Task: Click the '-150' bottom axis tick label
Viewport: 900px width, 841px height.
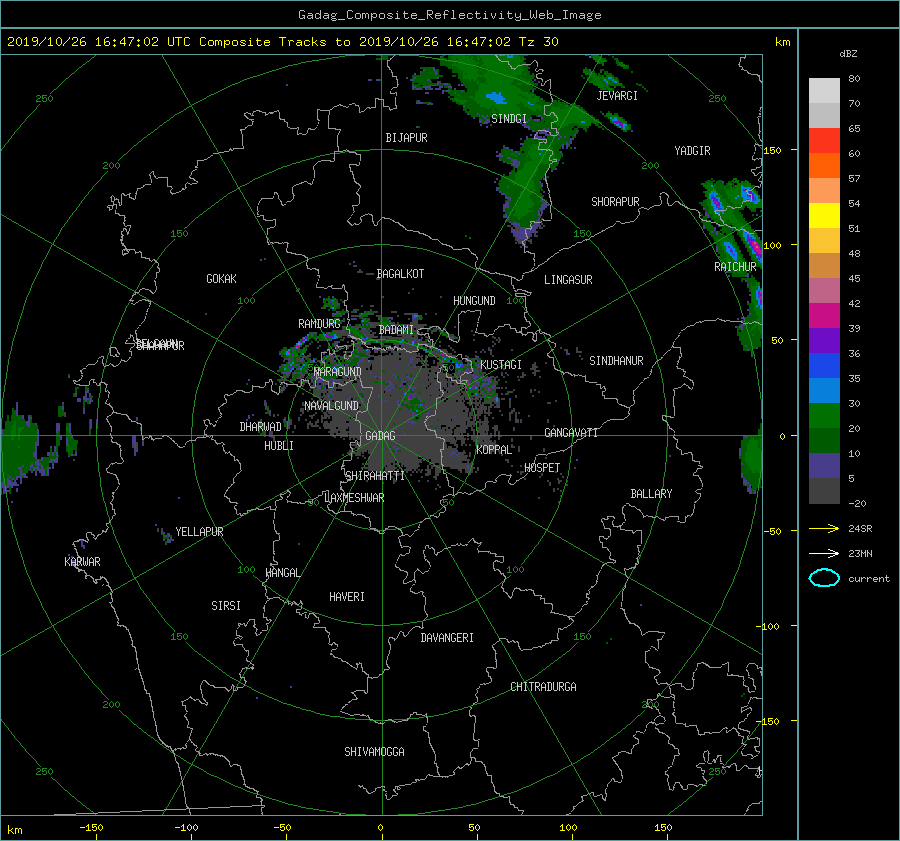Action: click(x=91, y=828)
